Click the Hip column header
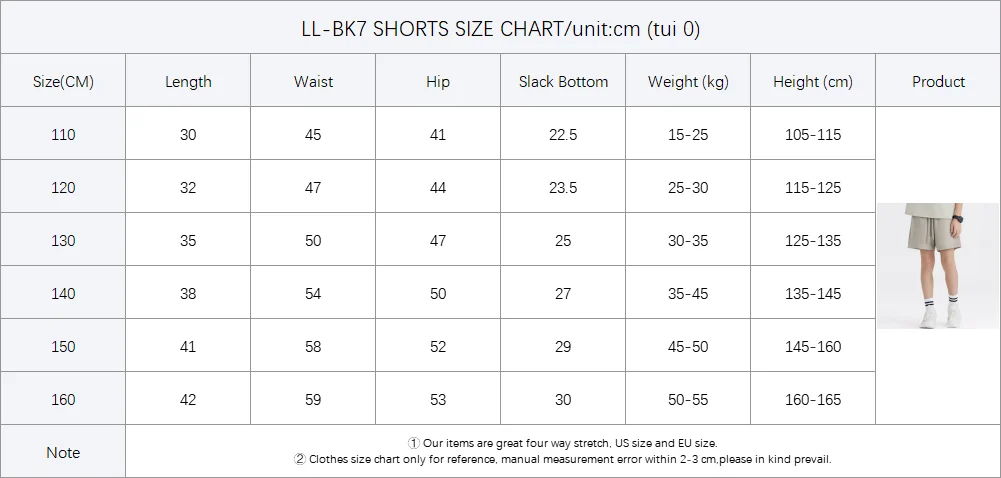The image size is (1001, 478). (x=438, y=82)
